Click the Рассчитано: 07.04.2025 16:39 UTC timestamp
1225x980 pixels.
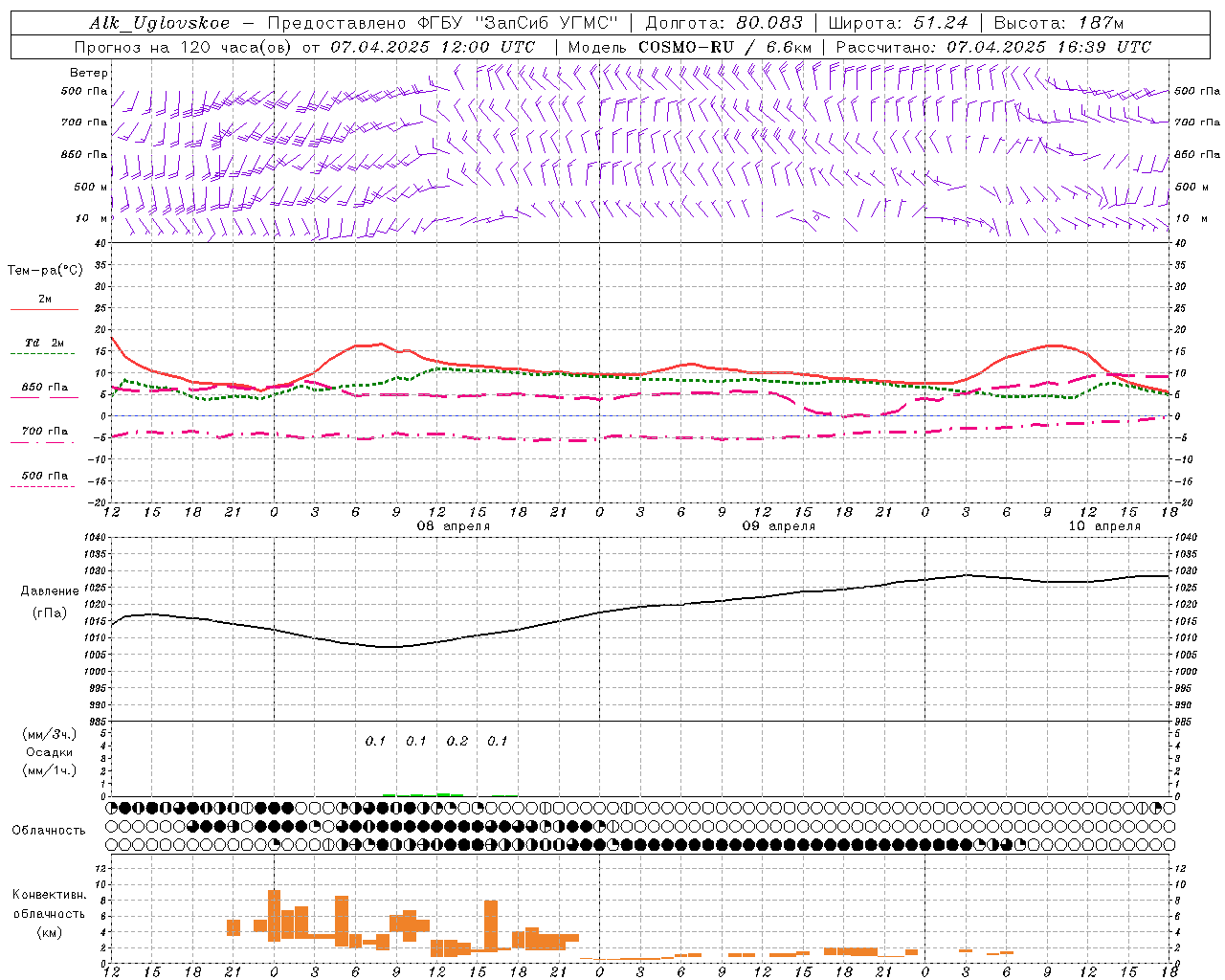click(993, 47)
